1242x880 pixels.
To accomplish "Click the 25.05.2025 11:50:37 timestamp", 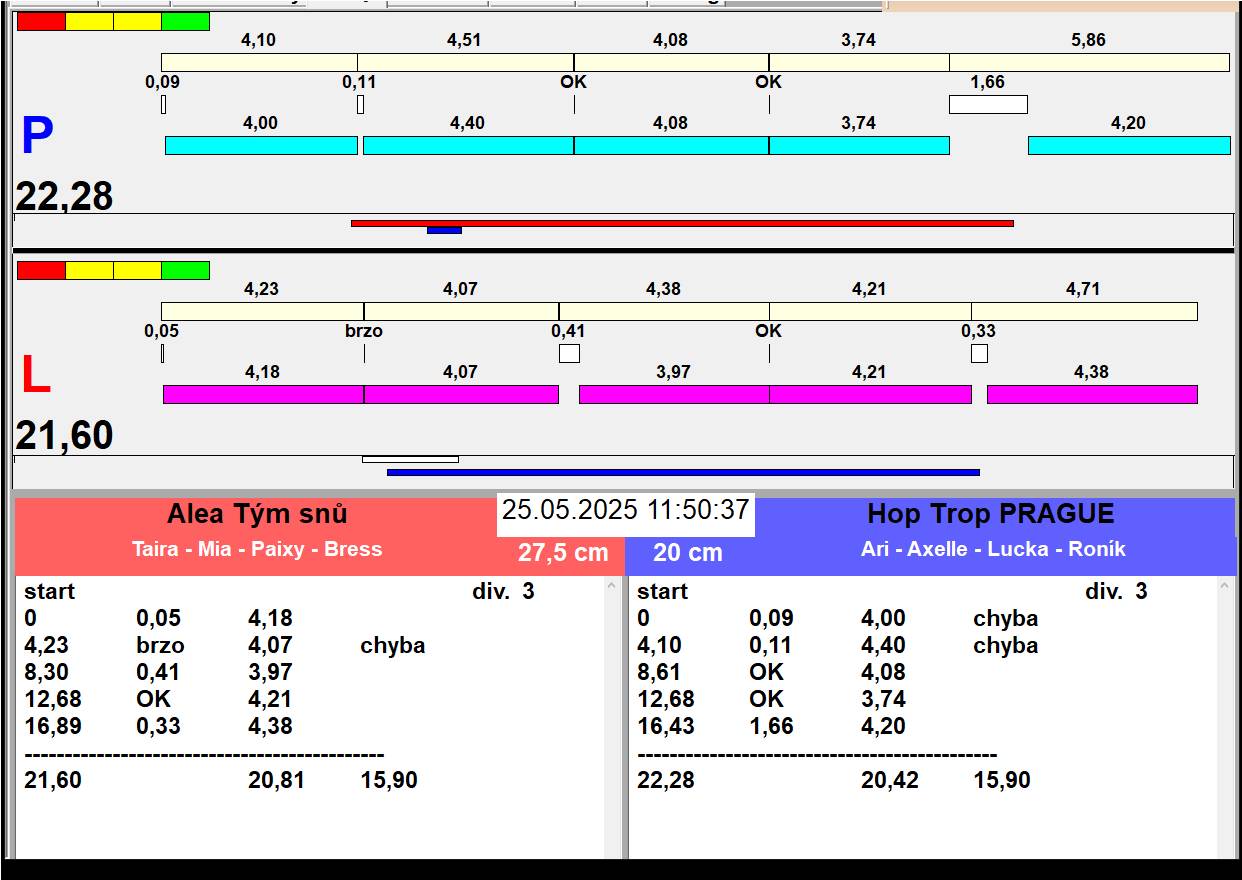I will point(626,511).
